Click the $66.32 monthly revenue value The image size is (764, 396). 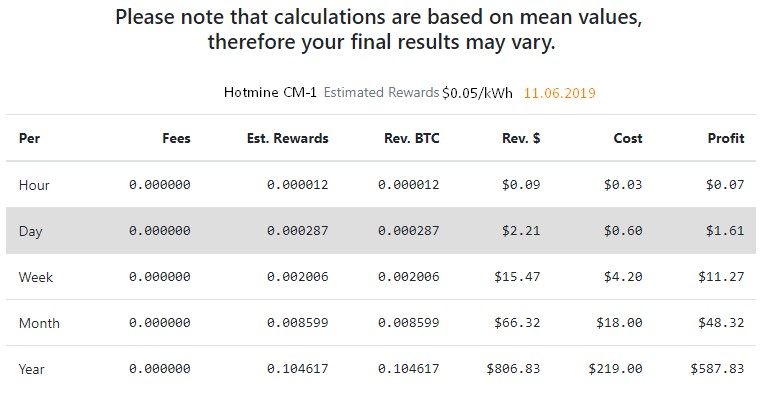(517, 322)
